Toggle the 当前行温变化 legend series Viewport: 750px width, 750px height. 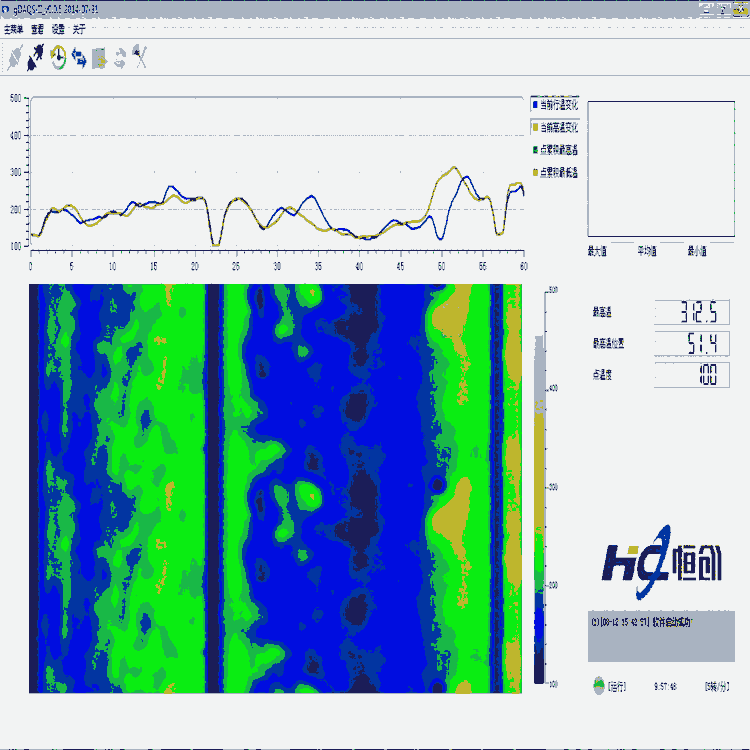pos(554,104)
